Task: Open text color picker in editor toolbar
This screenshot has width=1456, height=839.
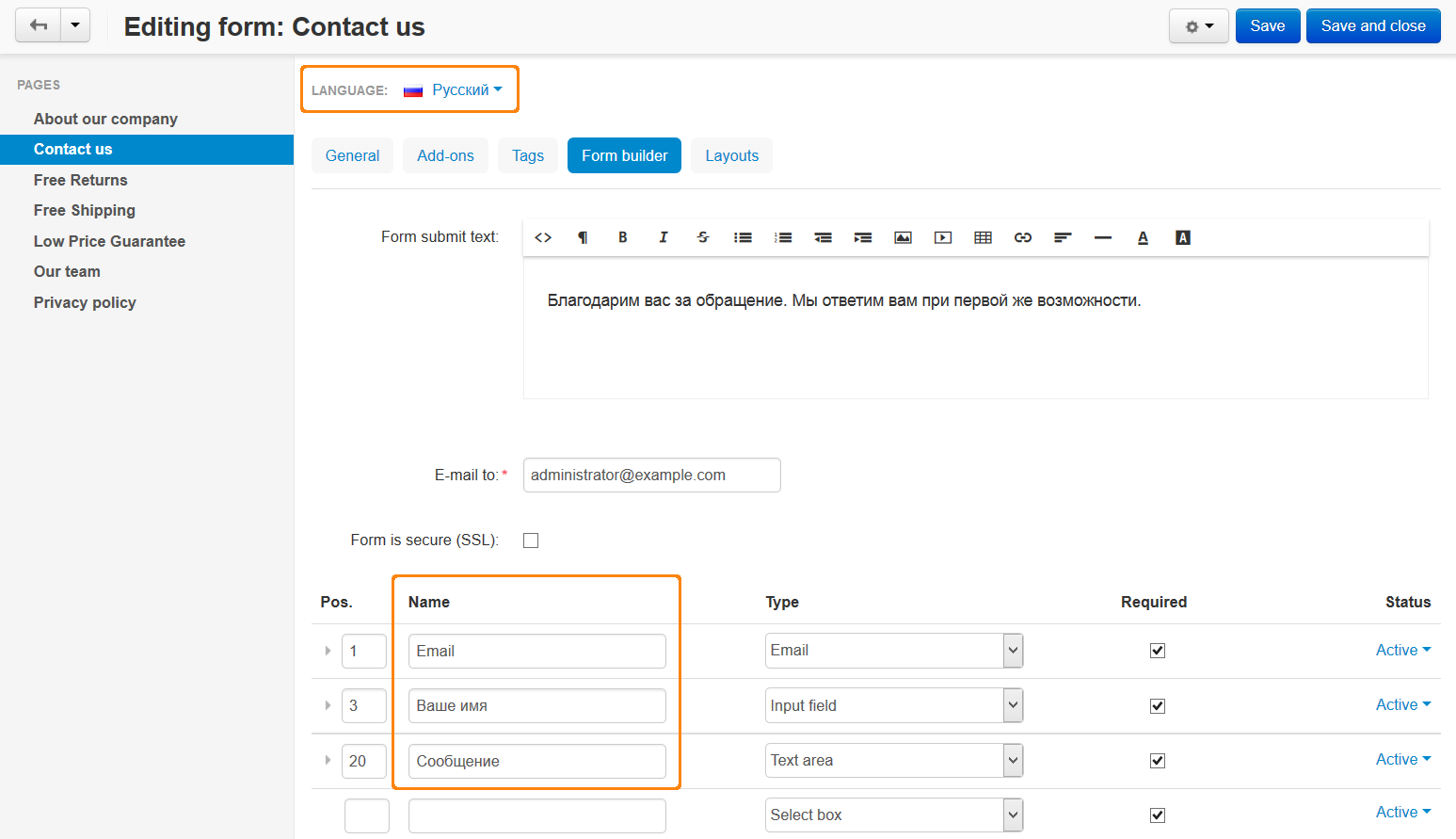Action: (x=1143, y=237)
